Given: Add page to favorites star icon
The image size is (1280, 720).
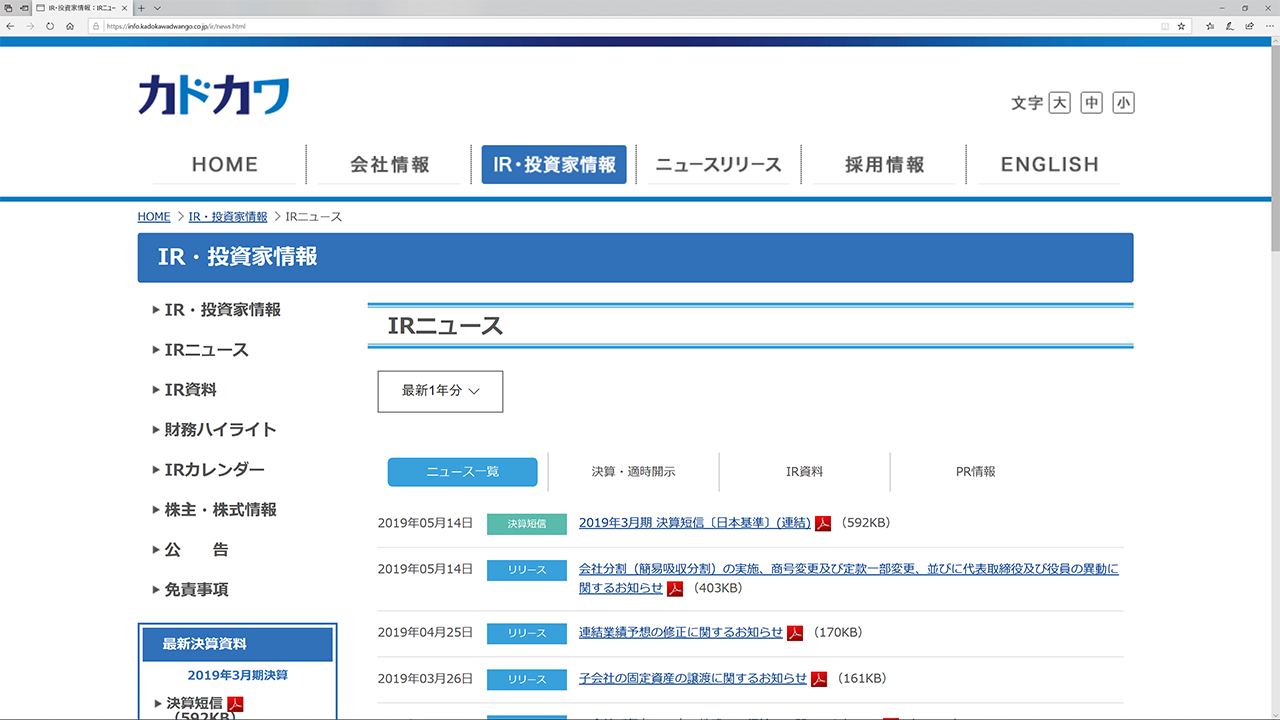Looking at the screenshot, I should pyautogui.click(x=1181, y=26).
